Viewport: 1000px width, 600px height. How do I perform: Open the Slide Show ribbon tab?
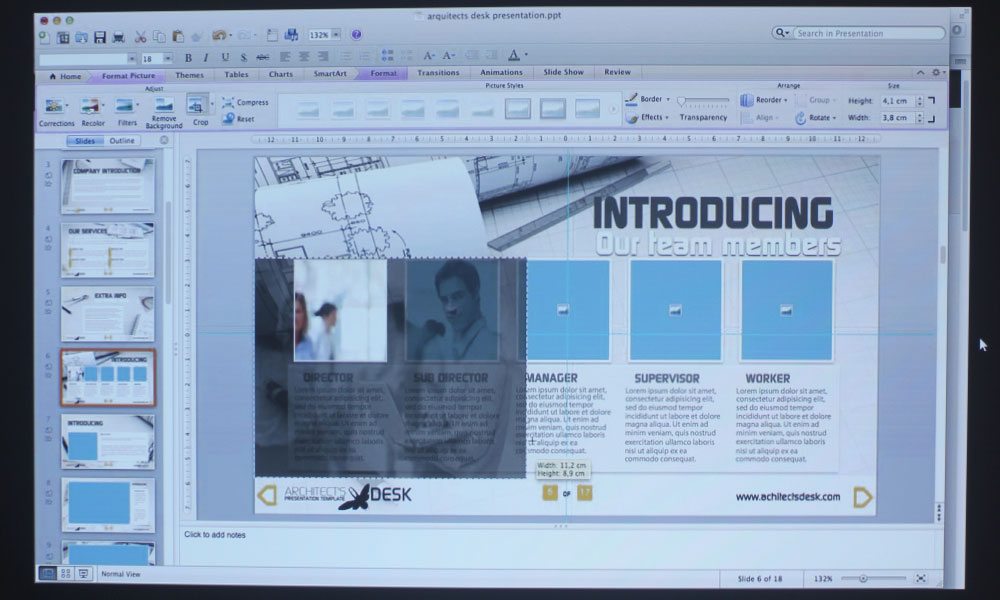(563, 72)
